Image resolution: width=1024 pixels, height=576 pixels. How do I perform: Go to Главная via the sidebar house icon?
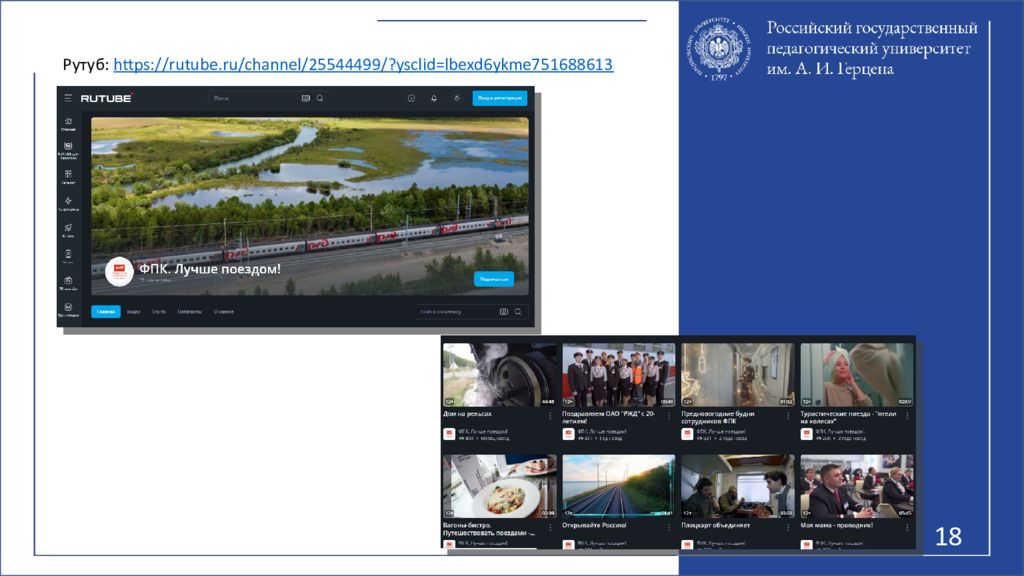click(x=68, y=121)
